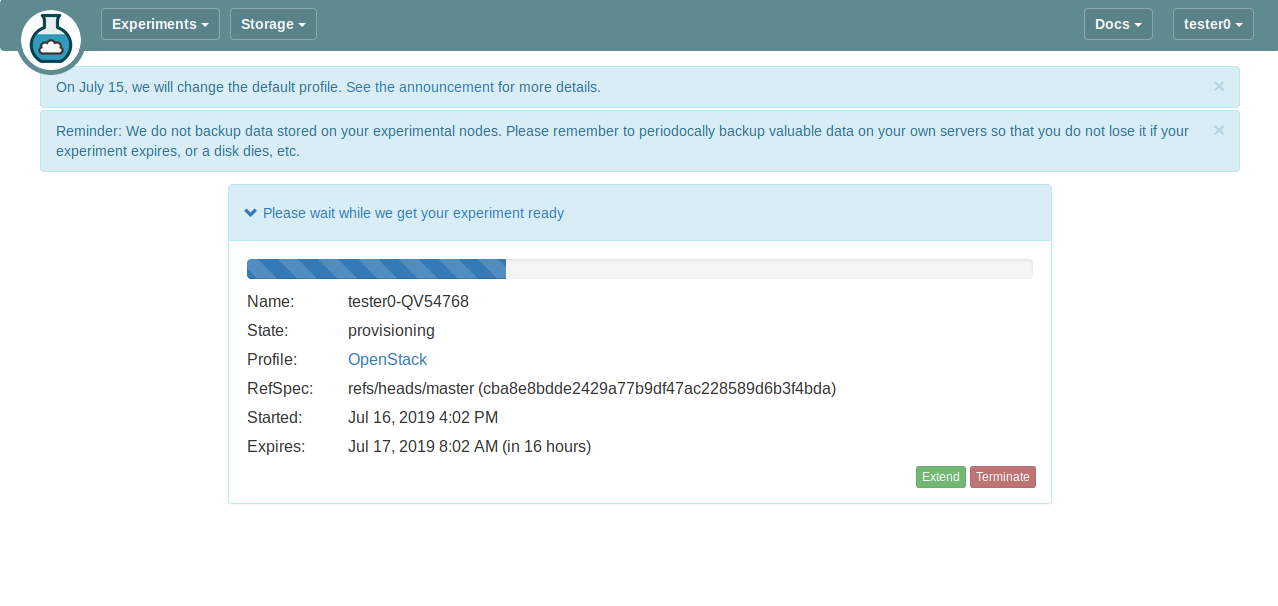Select the experiment name tester0-QV54768
1278x606 pixels.
click(408, 301)
